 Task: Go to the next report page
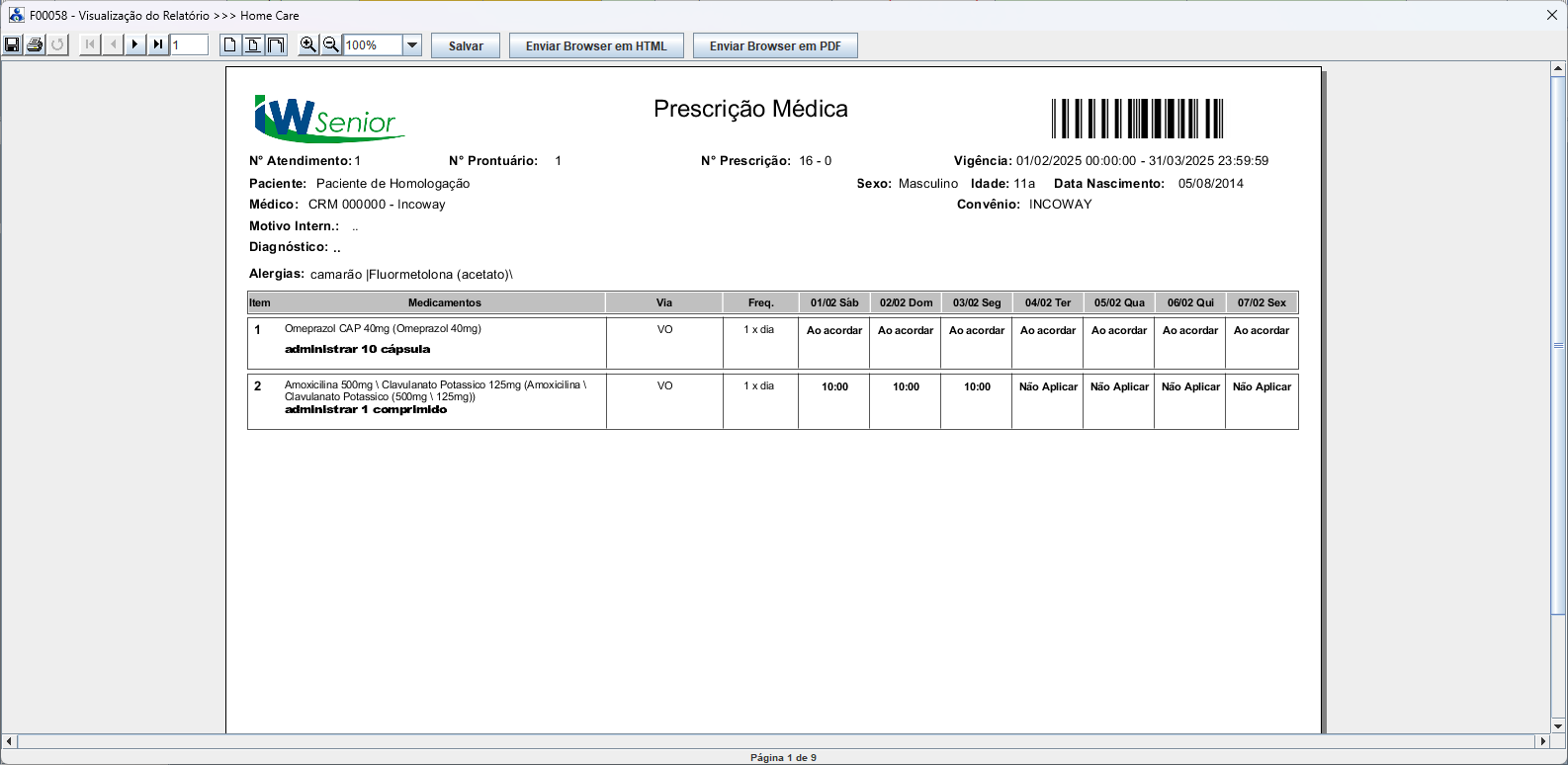click(135, 44)
